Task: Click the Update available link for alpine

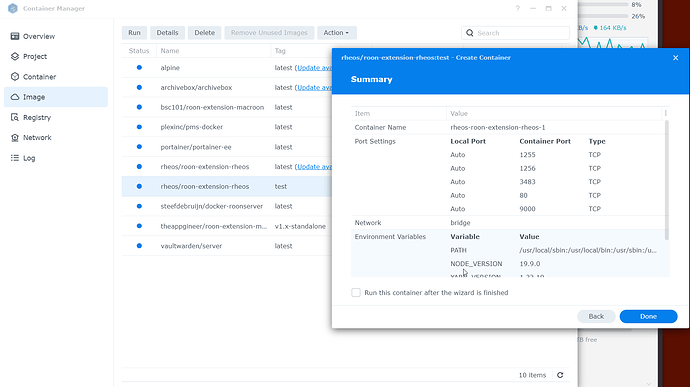Action: [314, 68]
